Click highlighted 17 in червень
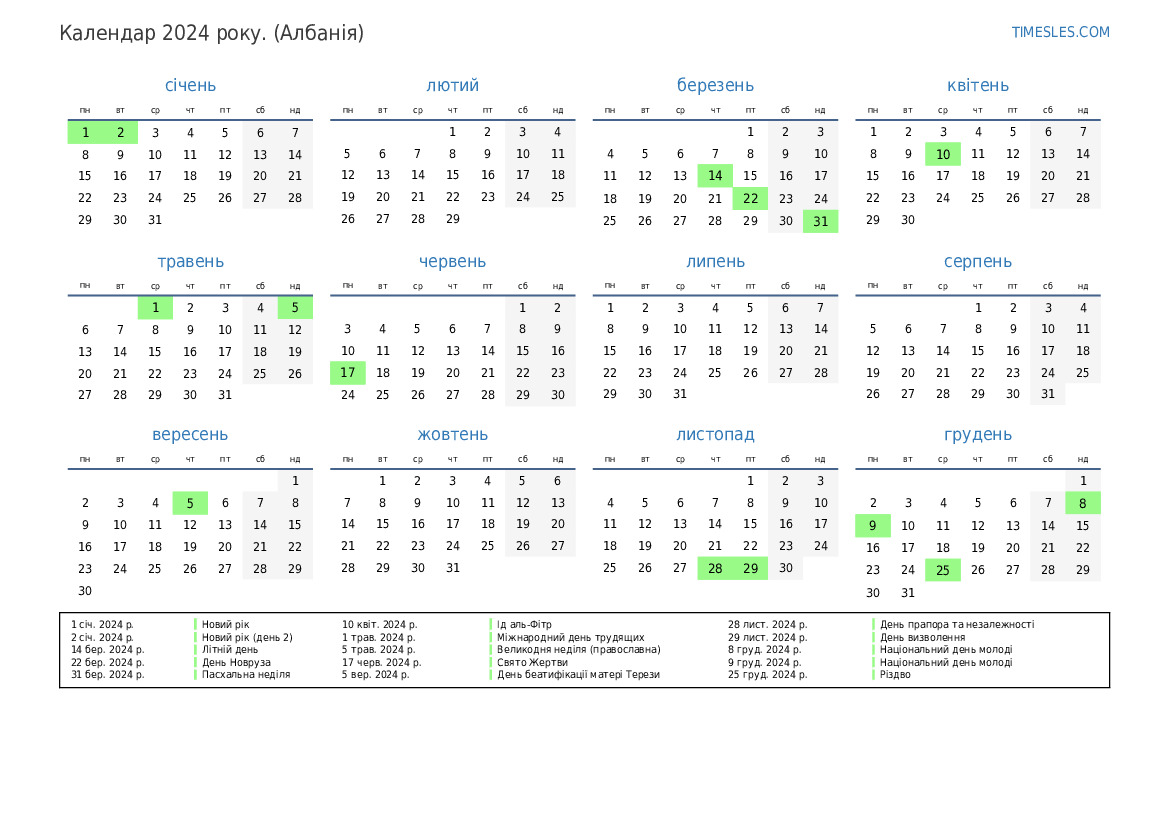Viewport: 1169px width, 827px height. (347, 373)
